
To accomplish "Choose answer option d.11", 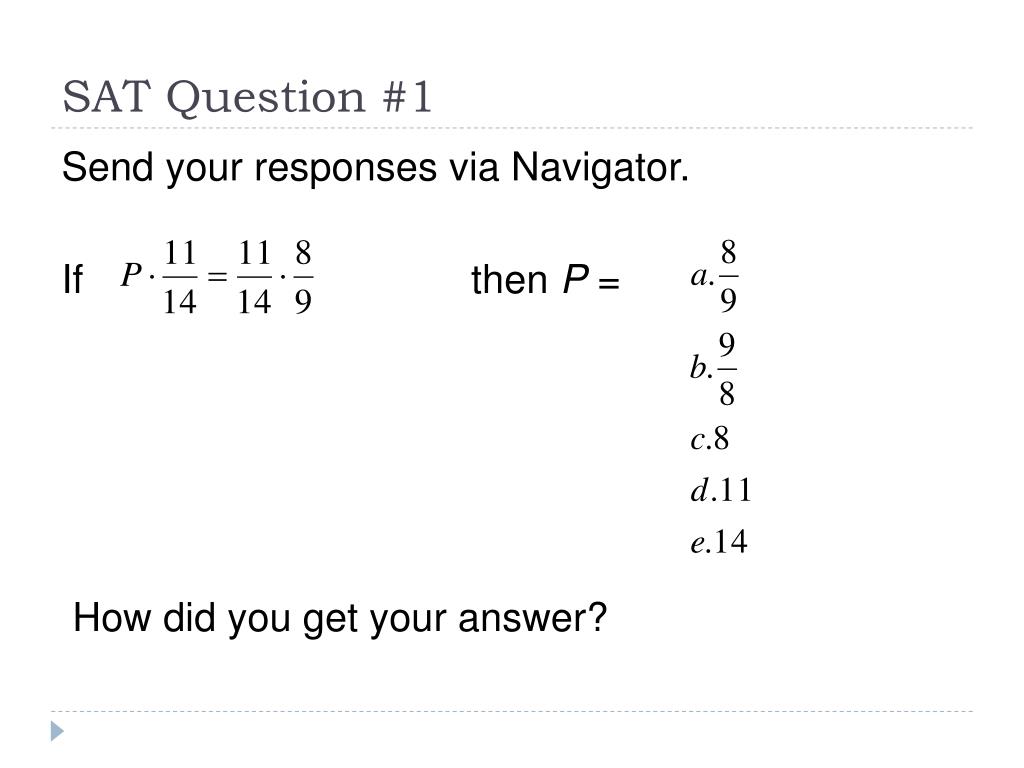I will [x=721, y=490].
